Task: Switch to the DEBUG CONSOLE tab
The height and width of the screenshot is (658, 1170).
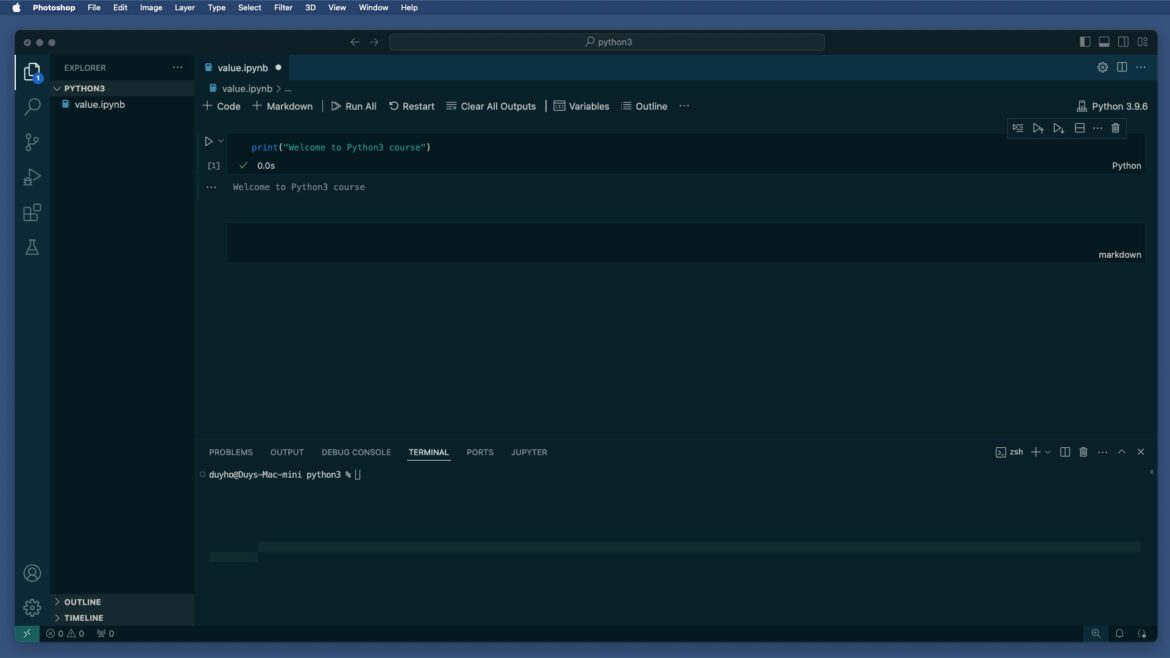Action: (356, 452)
